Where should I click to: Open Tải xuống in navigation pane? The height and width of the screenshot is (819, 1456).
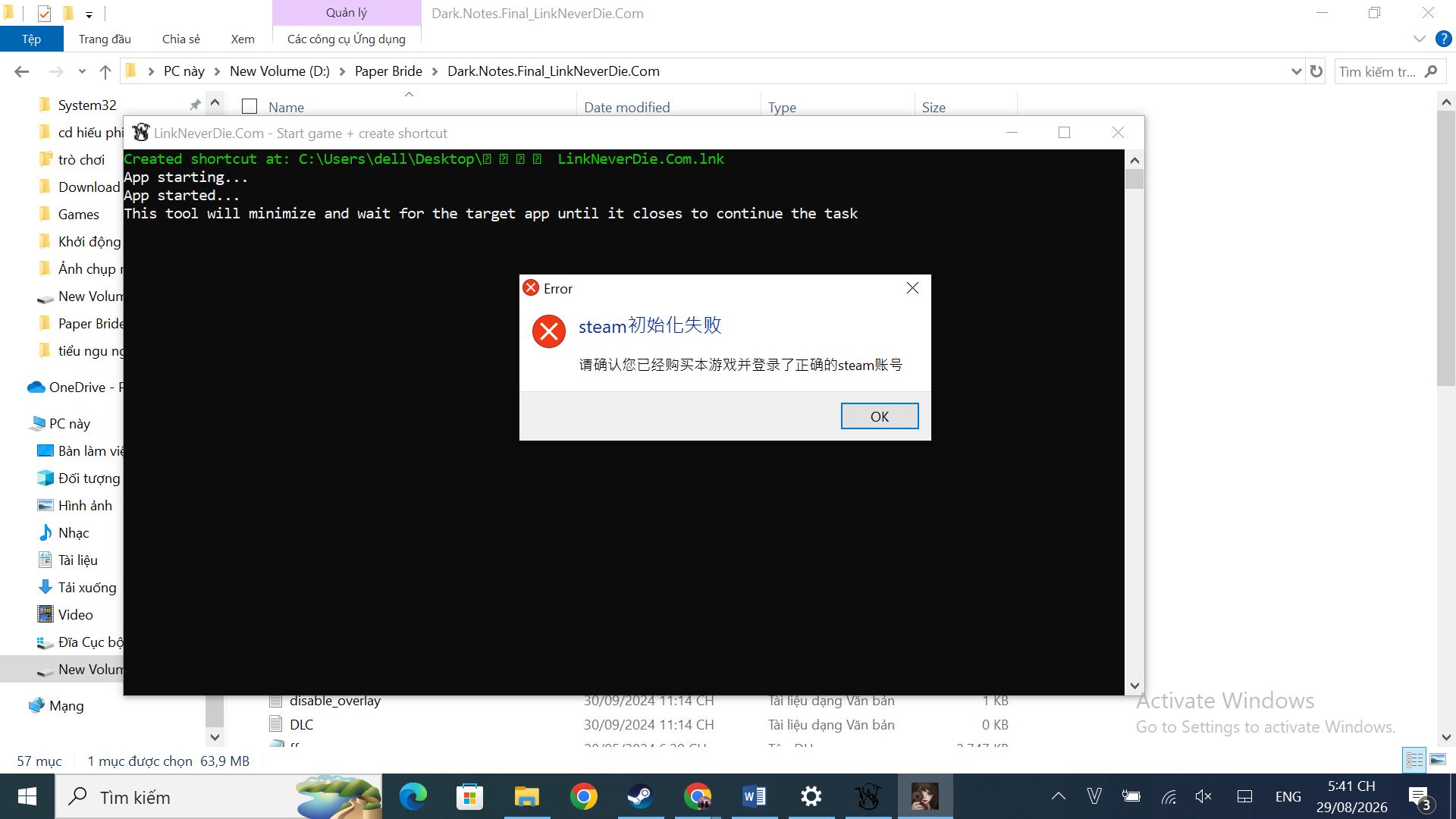click(x=87, y=587)
